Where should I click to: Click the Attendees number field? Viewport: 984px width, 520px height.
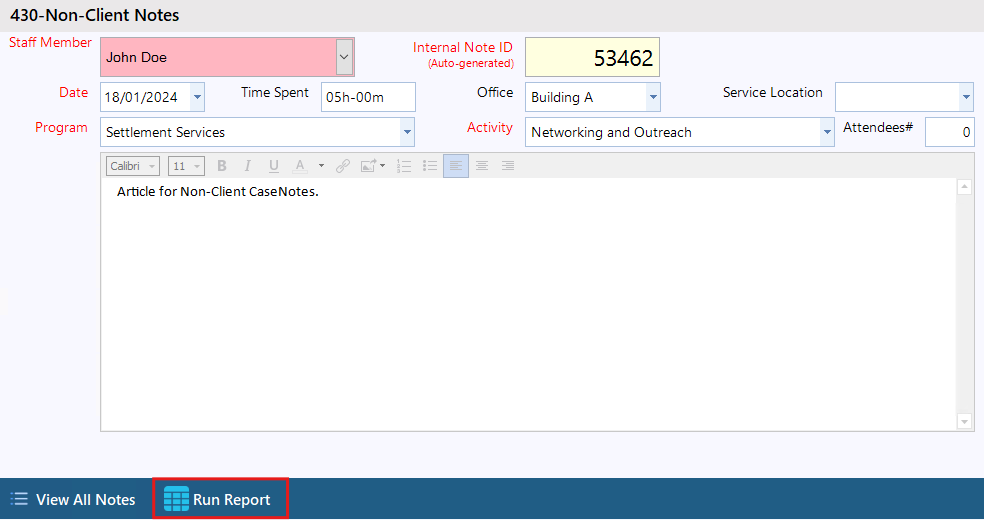click(949, 132)
